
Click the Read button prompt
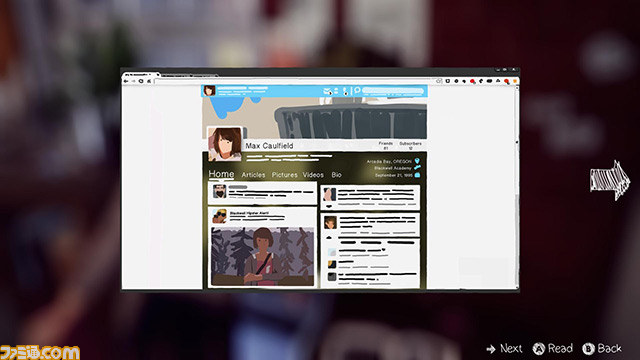tap(553, 349)
